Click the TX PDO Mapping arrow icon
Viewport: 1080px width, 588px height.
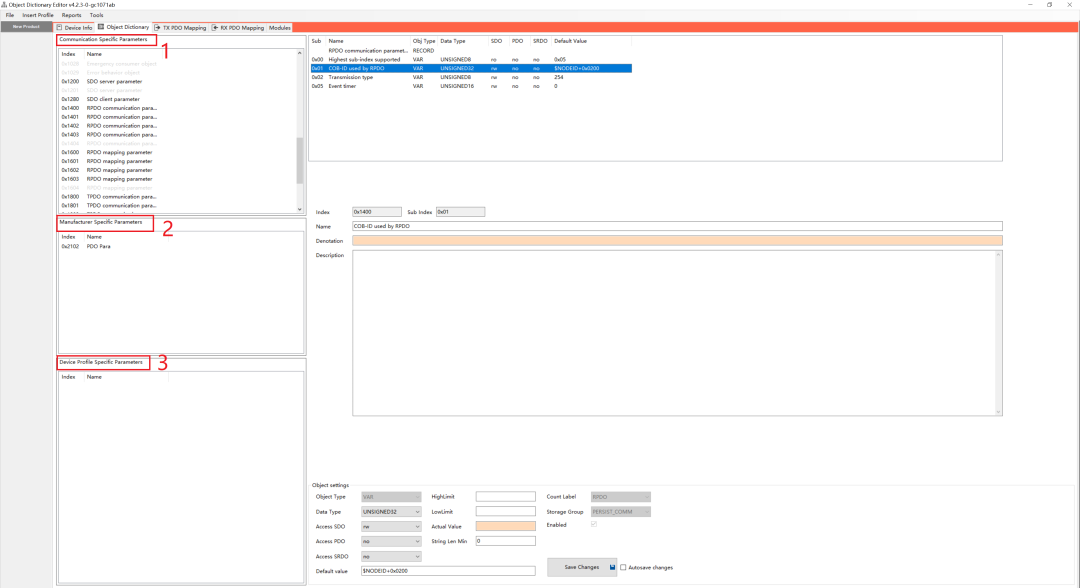(x=157, y=28)
